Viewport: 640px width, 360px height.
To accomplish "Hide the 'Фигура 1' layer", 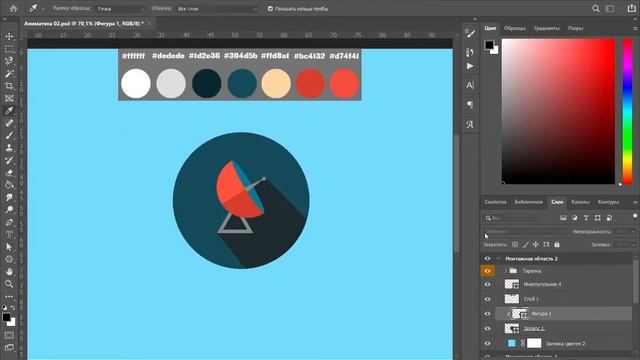I will 487,314.
